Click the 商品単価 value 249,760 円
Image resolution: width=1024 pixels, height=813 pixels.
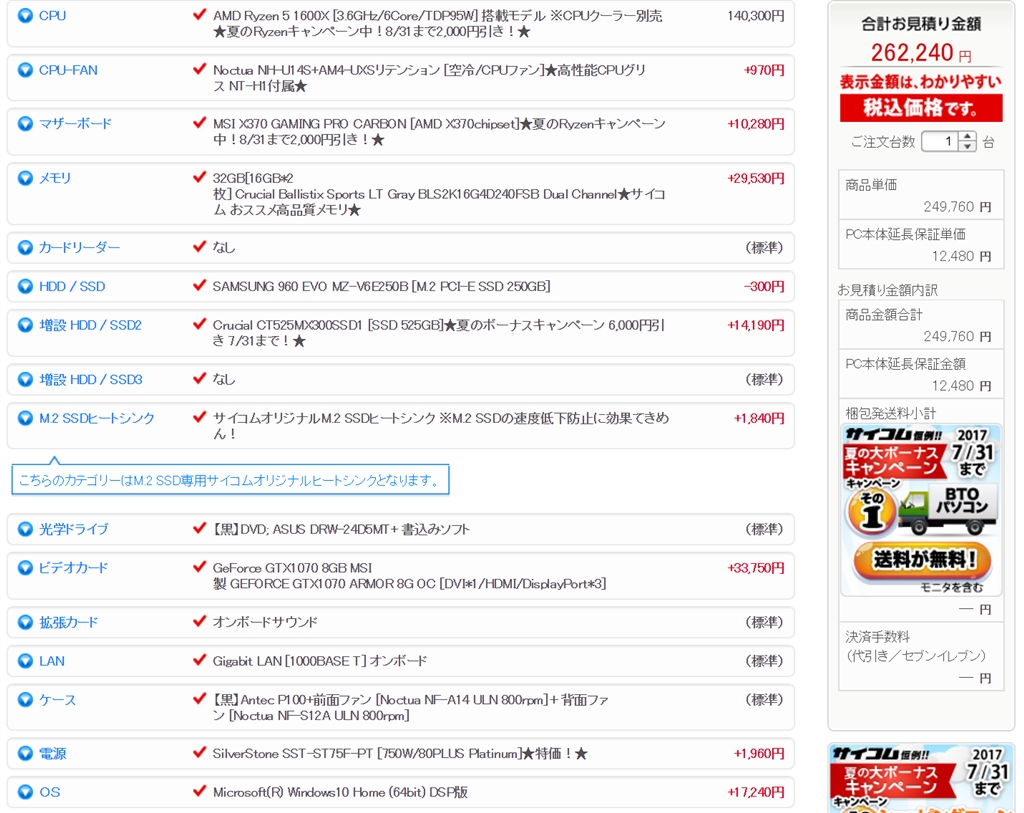pos(957,207)
